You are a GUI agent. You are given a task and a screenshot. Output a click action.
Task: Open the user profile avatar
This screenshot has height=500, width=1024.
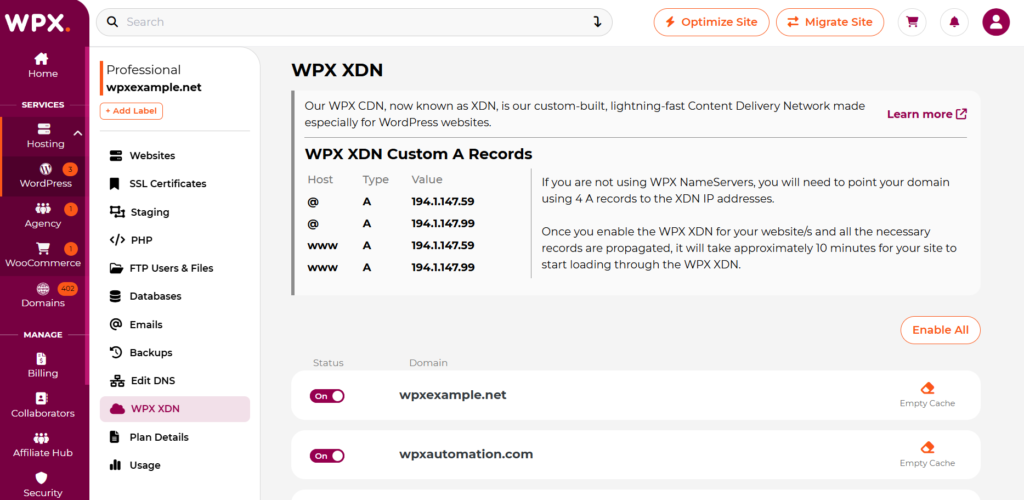point(996,22)
